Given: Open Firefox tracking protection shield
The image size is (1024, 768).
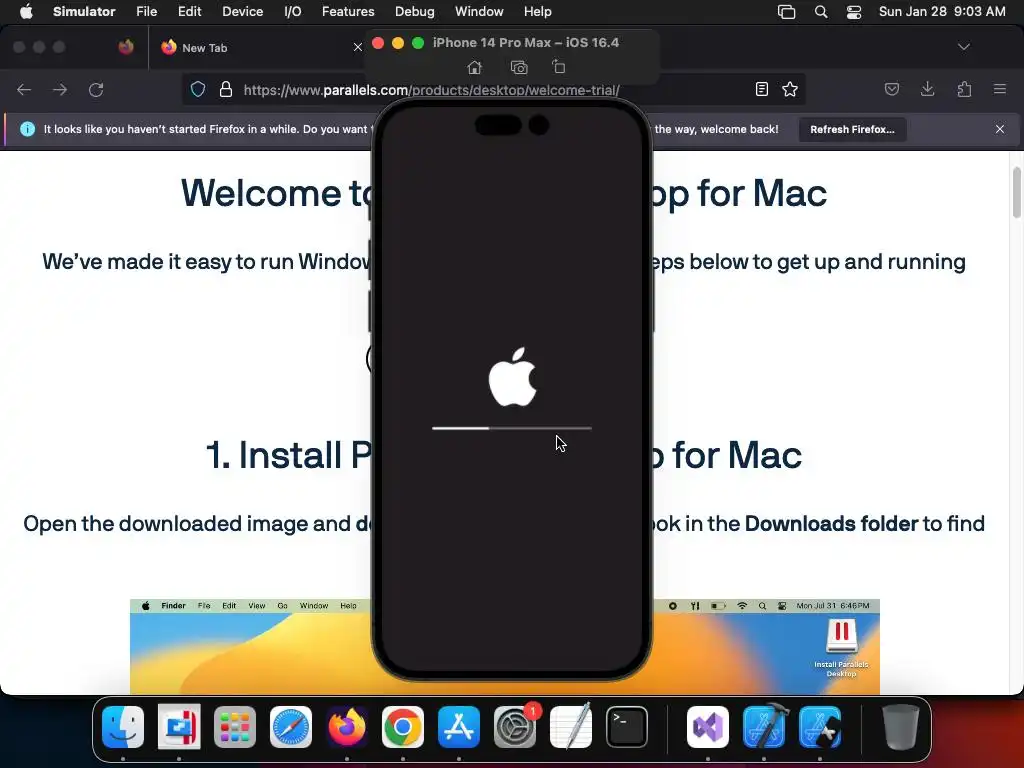Looking at the screenshot, I should (x=198, y=89).
